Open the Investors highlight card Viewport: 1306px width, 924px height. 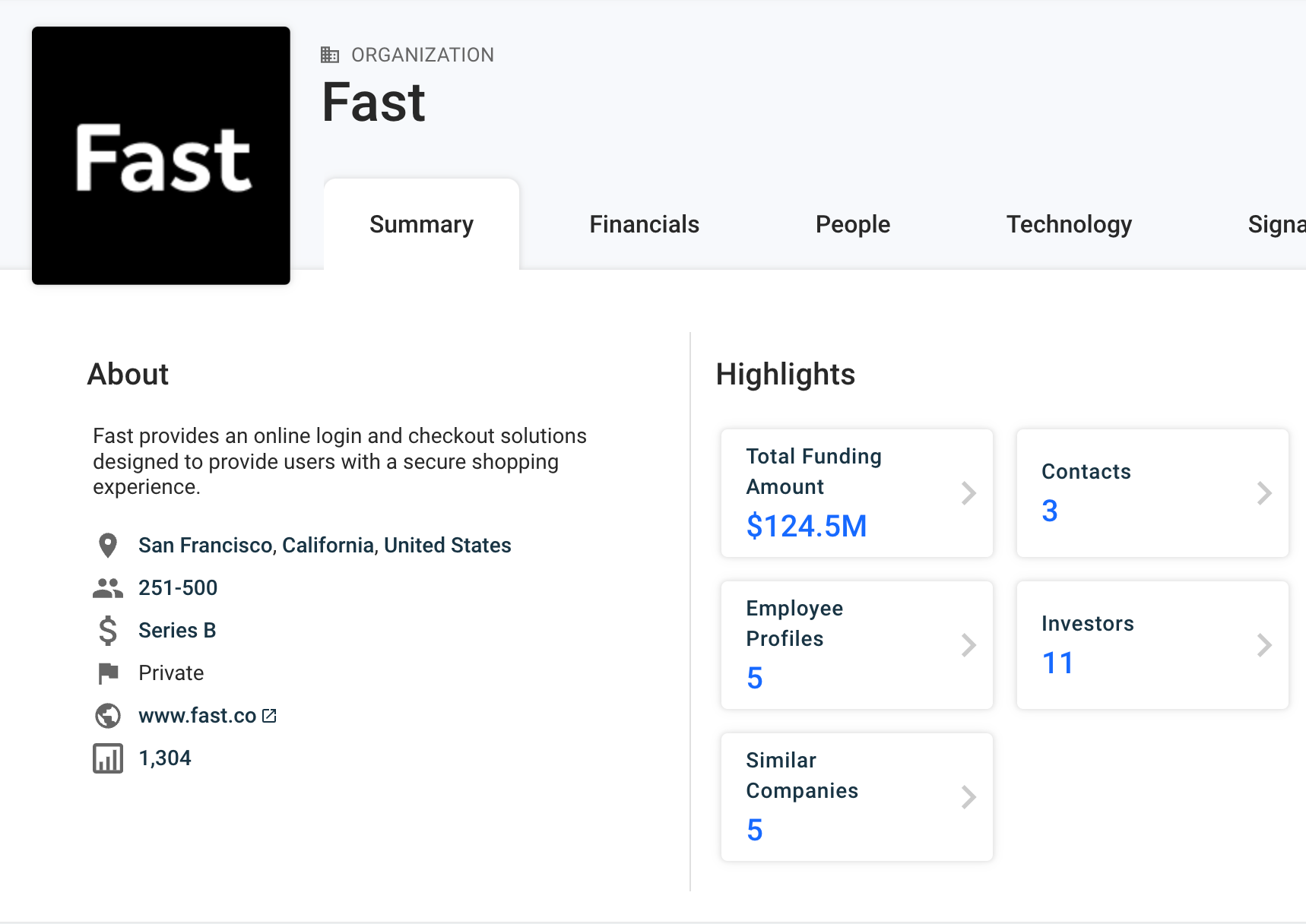pos(1152,645)
